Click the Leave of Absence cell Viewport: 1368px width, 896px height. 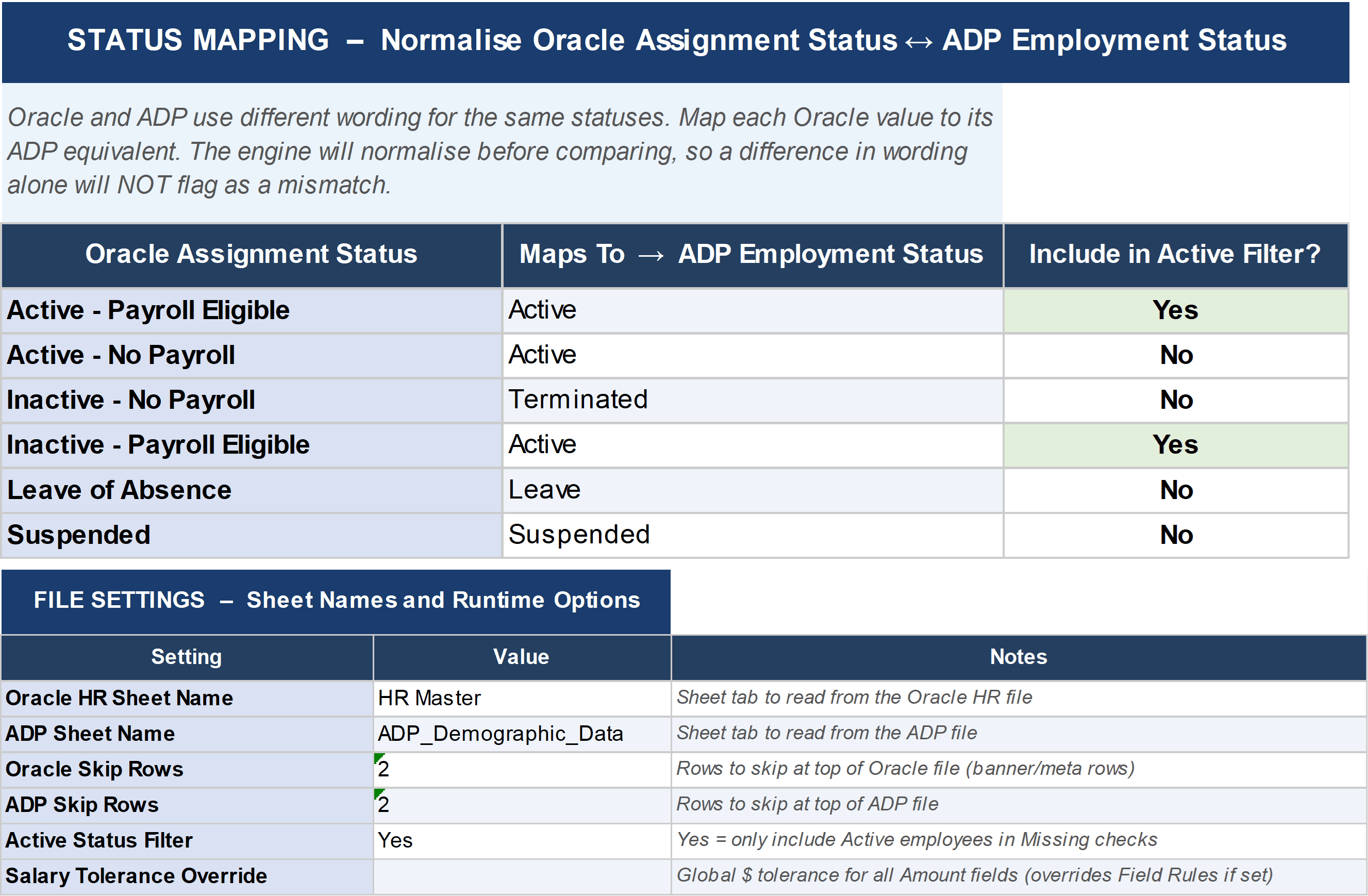point(252,490)
